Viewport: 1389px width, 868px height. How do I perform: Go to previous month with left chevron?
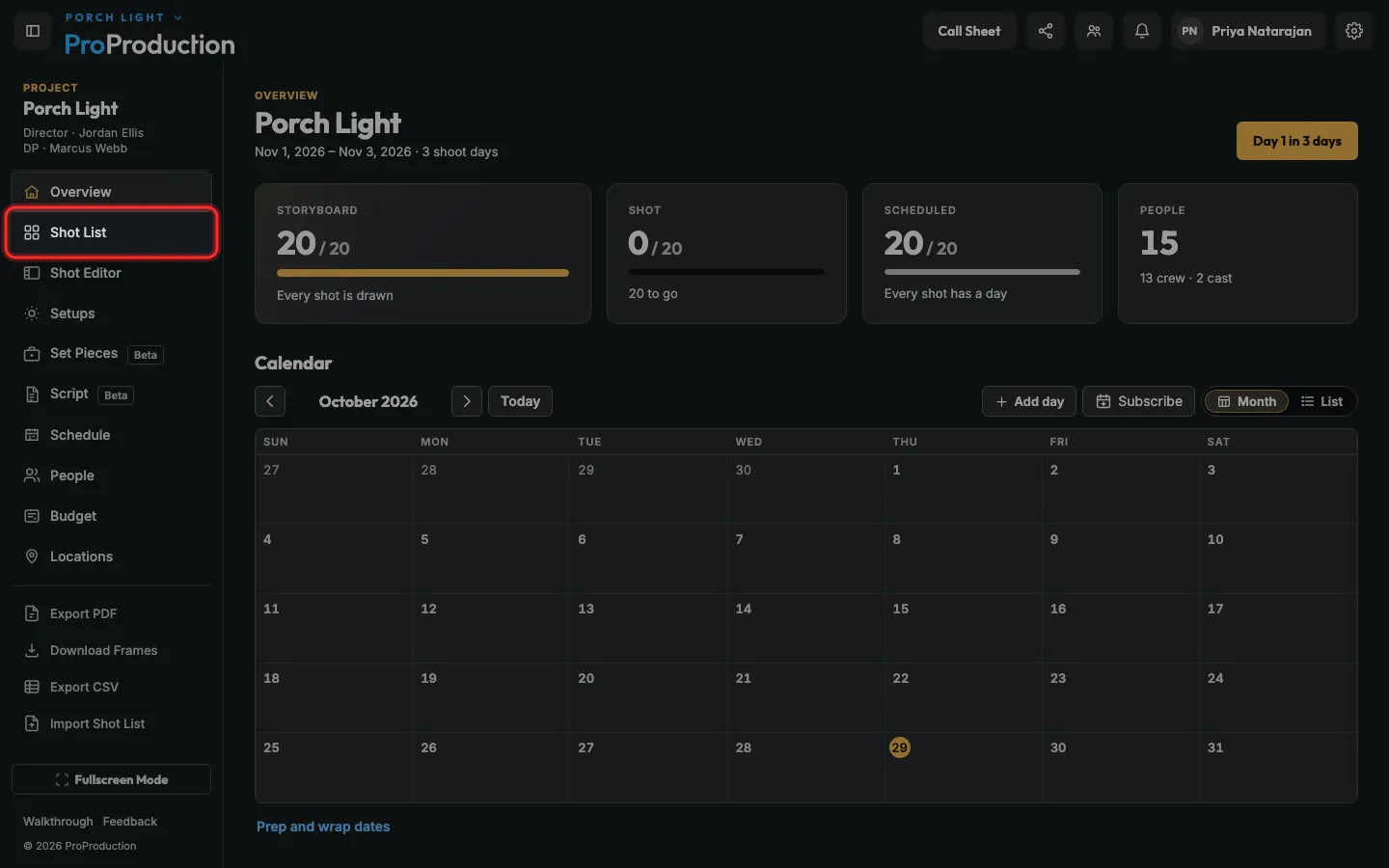coord(270,401)
